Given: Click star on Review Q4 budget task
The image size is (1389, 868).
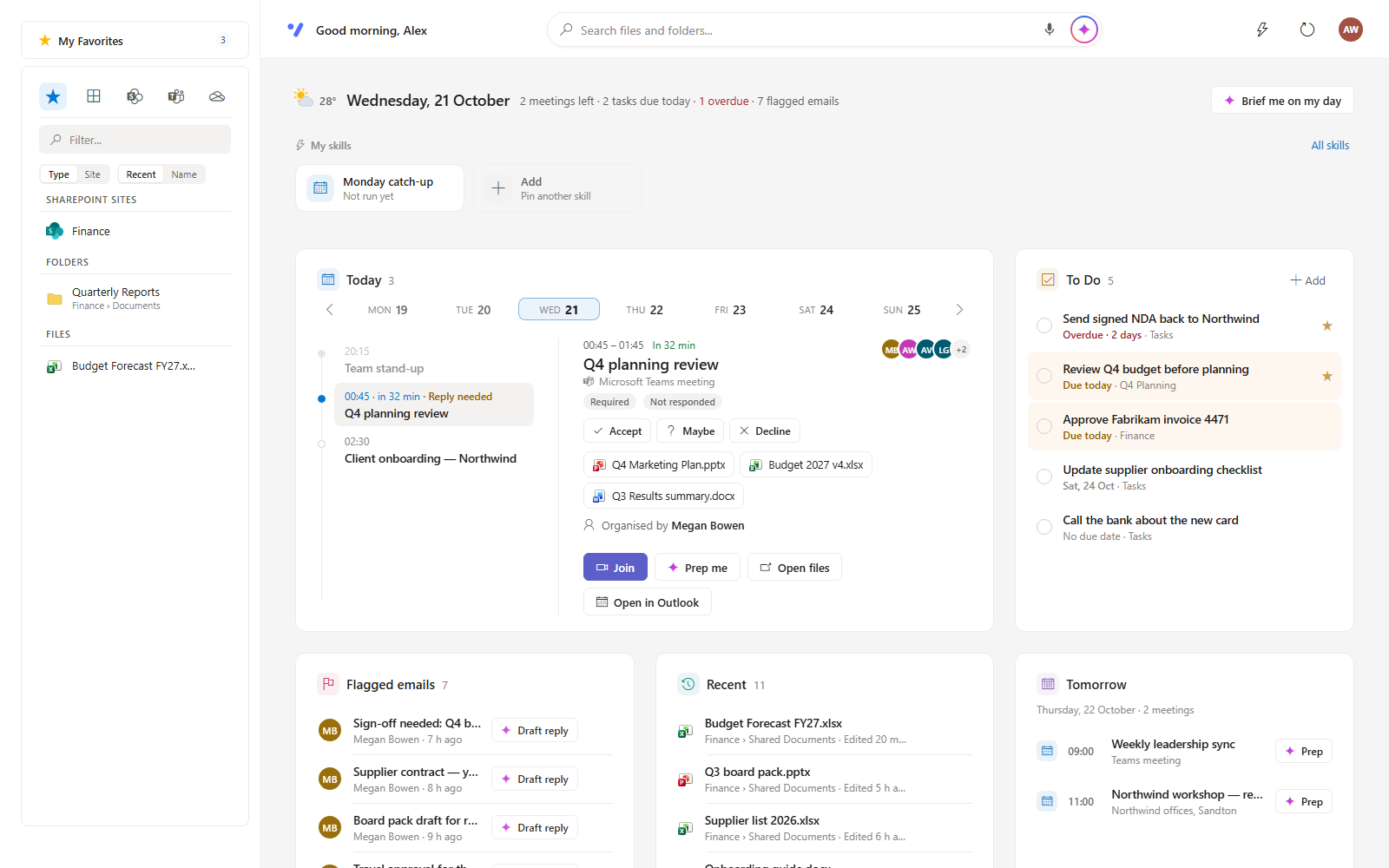Looking at the screenshot, I should (x=1326, y=376).
